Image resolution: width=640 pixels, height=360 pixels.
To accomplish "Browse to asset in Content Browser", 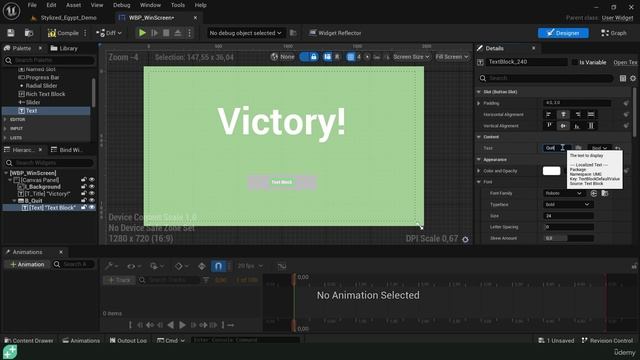I will pos(29,33).
